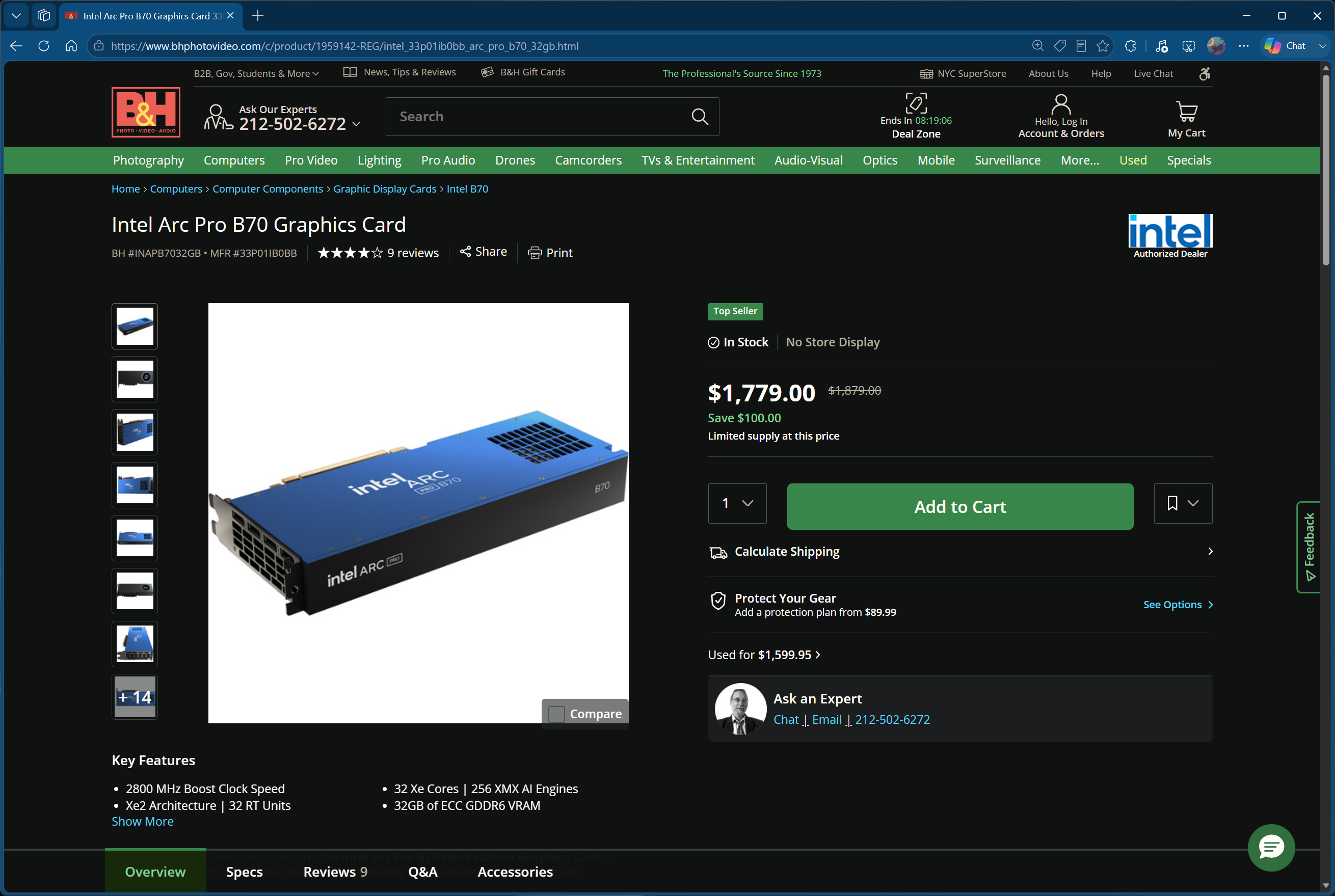Click Graphic Display Cards breadcrumb
Viewport: 1335px width, 896px height.
pos(385,188)
